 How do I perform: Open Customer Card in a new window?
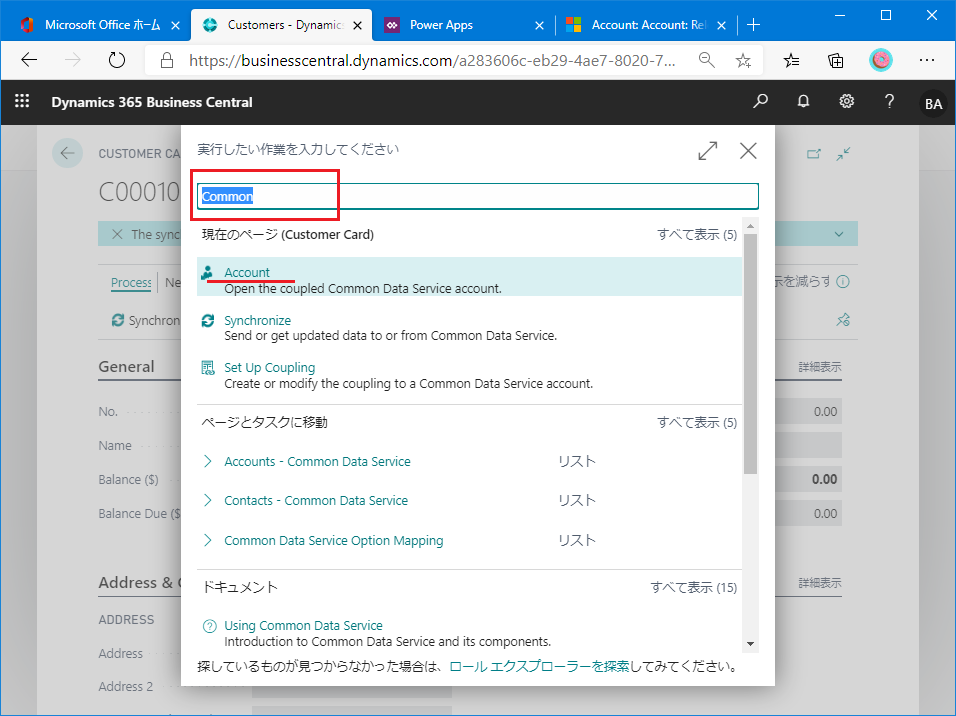tap(814, 154)
